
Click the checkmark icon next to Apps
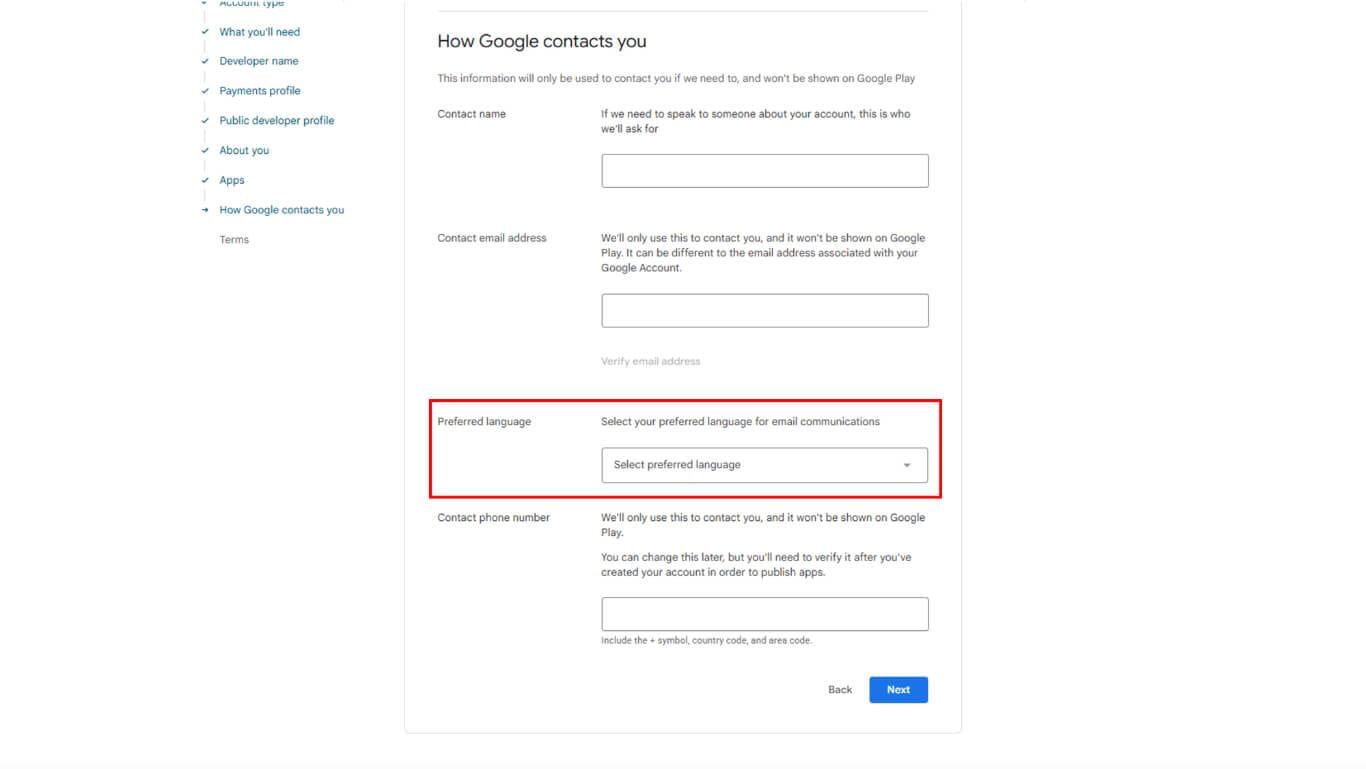click(205, 181)
